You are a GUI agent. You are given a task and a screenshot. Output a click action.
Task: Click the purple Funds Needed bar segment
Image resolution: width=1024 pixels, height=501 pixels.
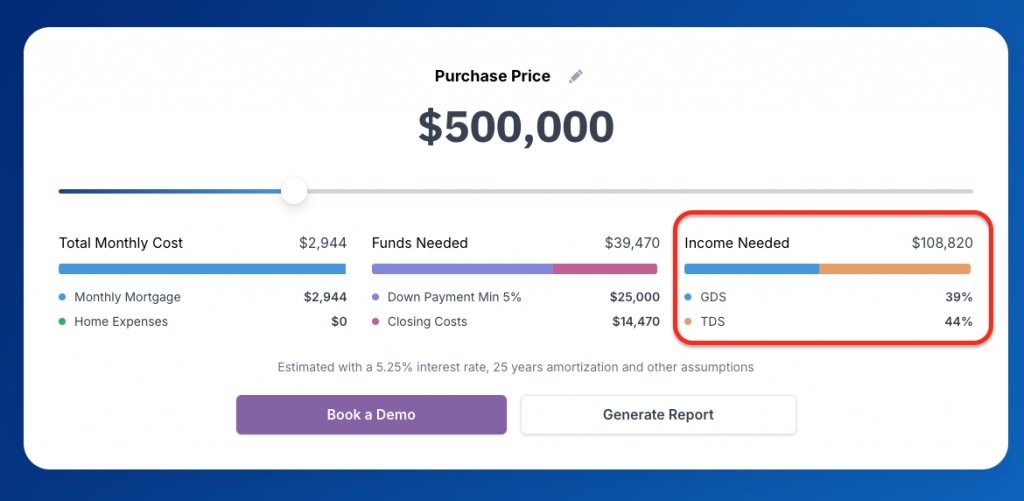[x=462, y=268]
